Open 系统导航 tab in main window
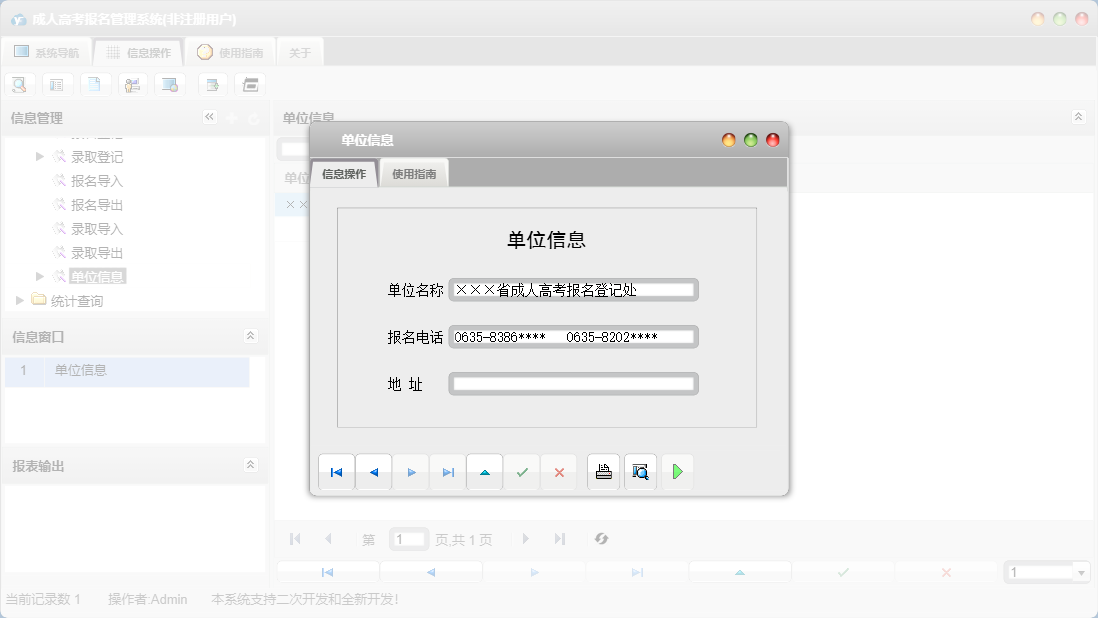The image size is (1098, 618). [x=47, y=52]
